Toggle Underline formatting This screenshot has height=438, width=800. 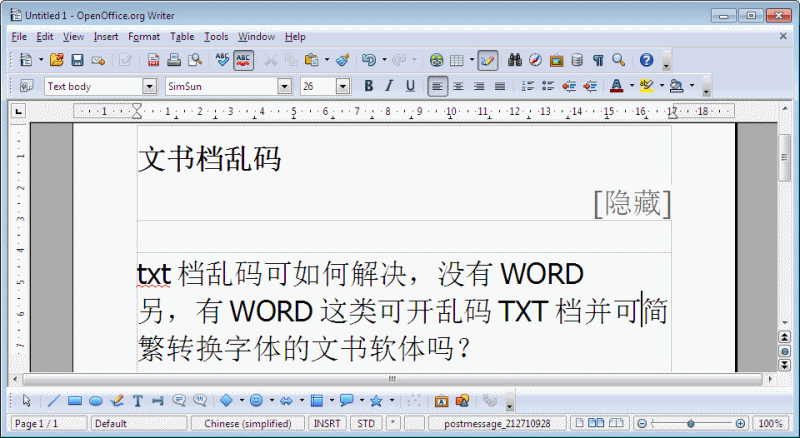click(x=410, y=86)
